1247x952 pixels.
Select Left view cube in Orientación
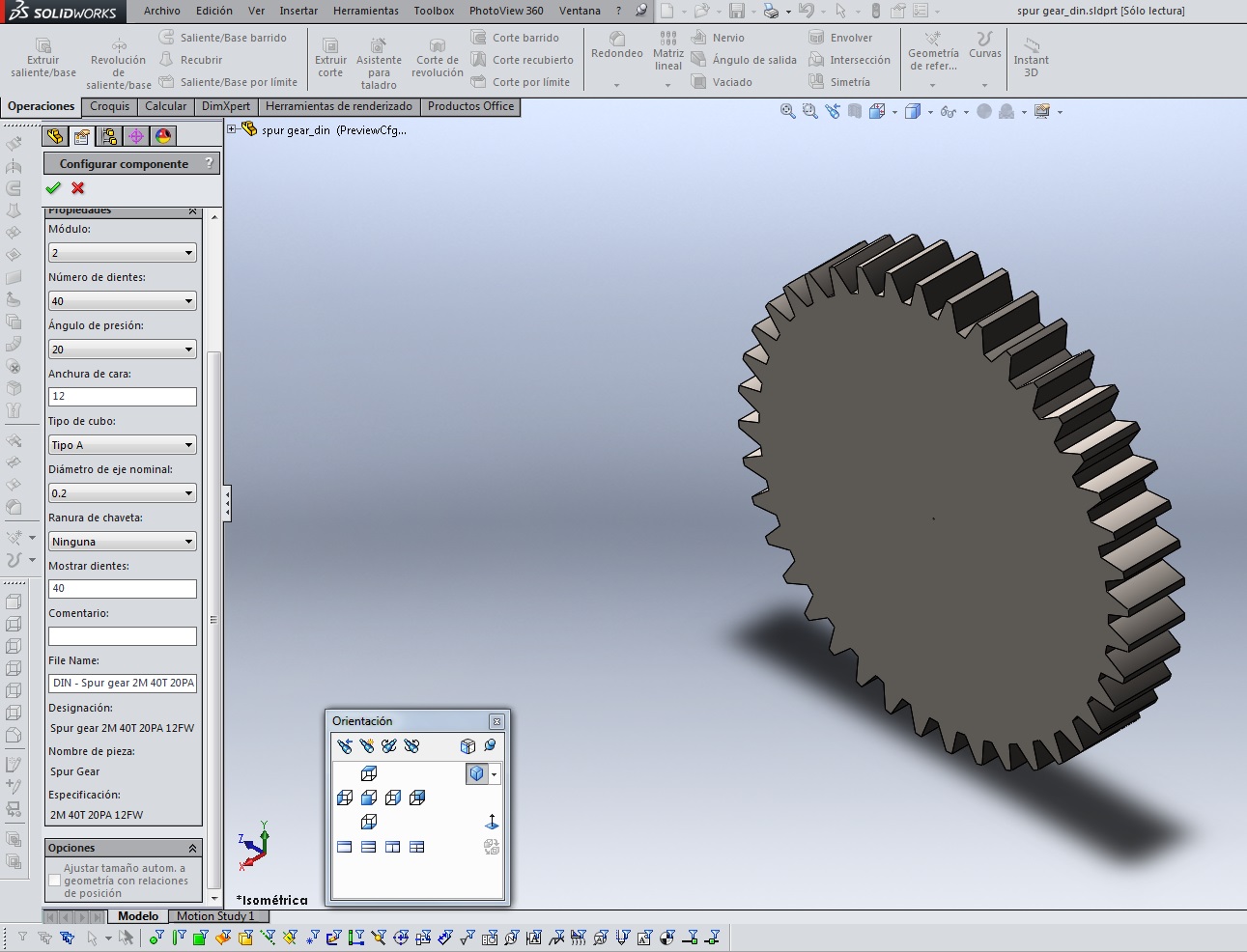[x=345, y=798]
